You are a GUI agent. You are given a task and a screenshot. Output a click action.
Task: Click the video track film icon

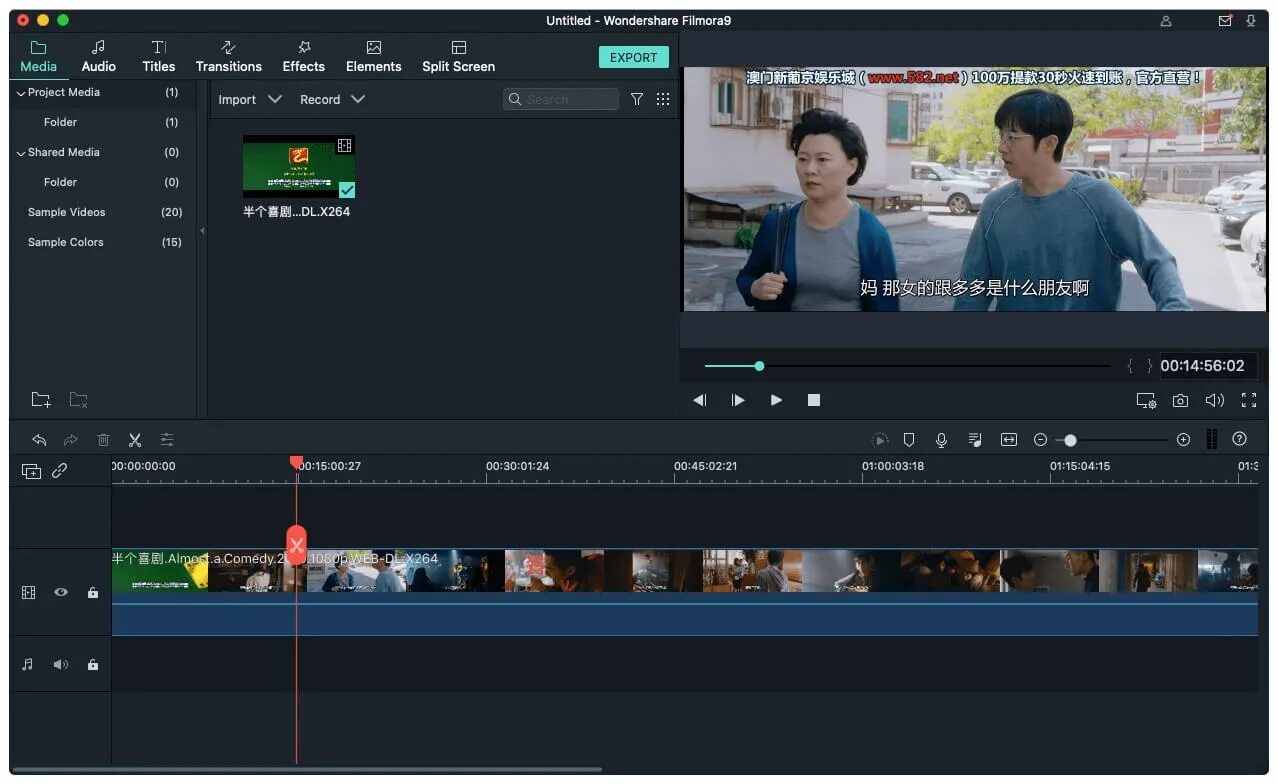point(28,592)
